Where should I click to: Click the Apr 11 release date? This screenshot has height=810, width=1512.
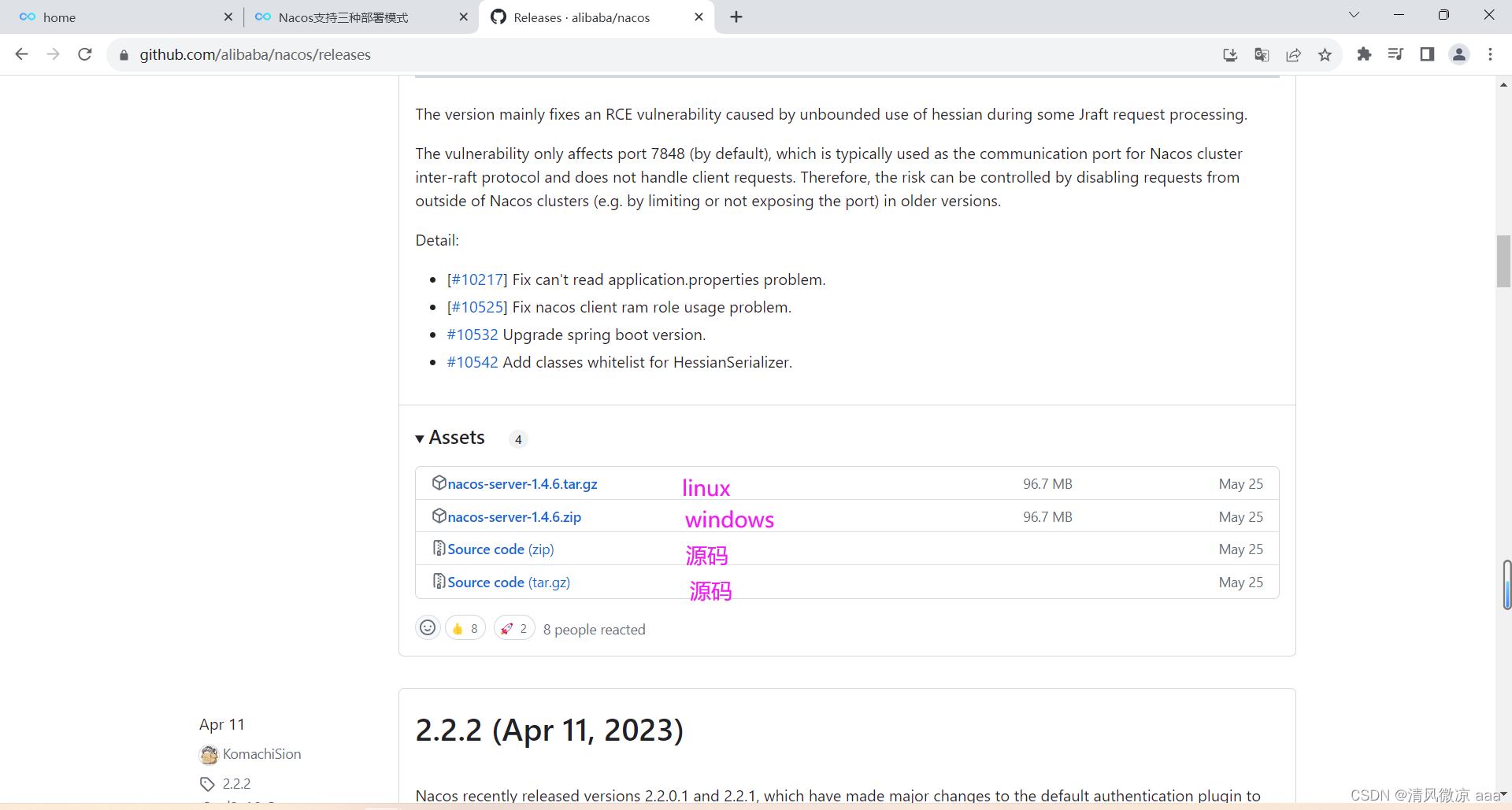(x=222, y=724)
